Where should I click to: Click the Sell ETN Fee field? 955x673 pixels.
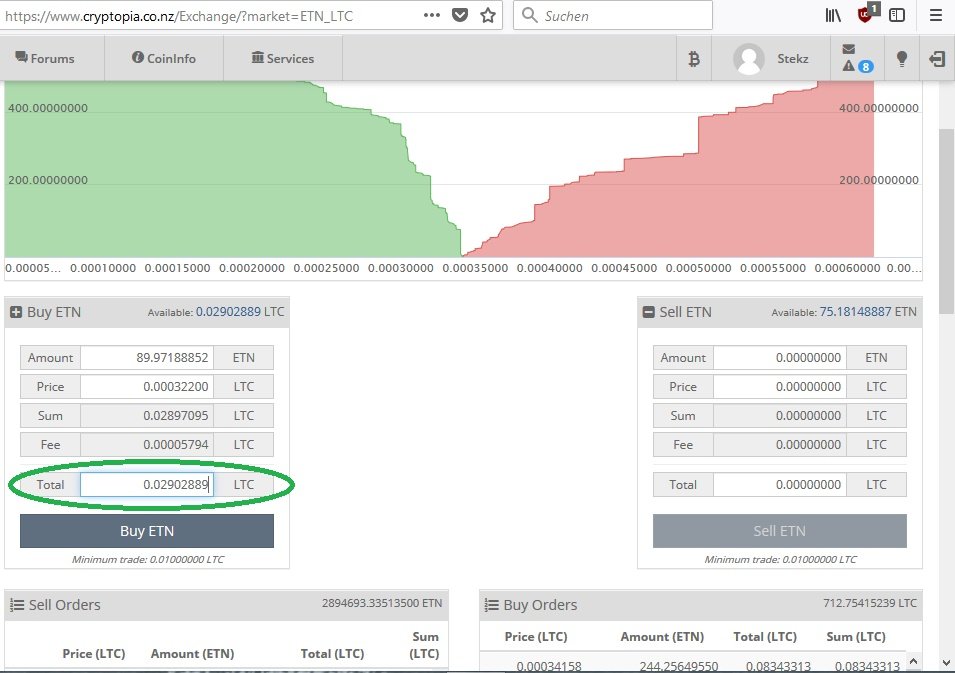point(780,445)
